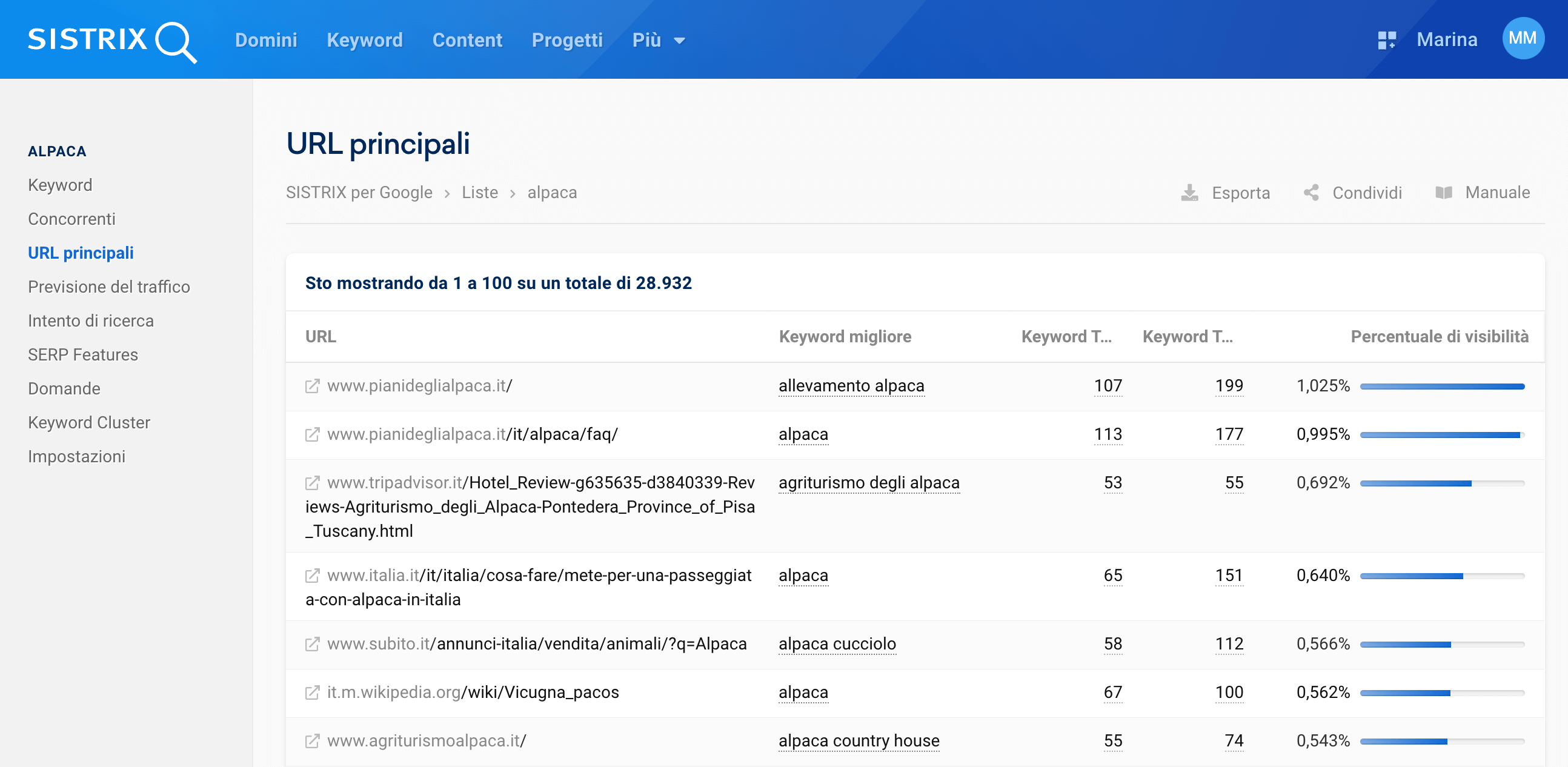Screen dimensions: 1568x767
Task: Click the Manuale book icon
Action: point(1443,193)
